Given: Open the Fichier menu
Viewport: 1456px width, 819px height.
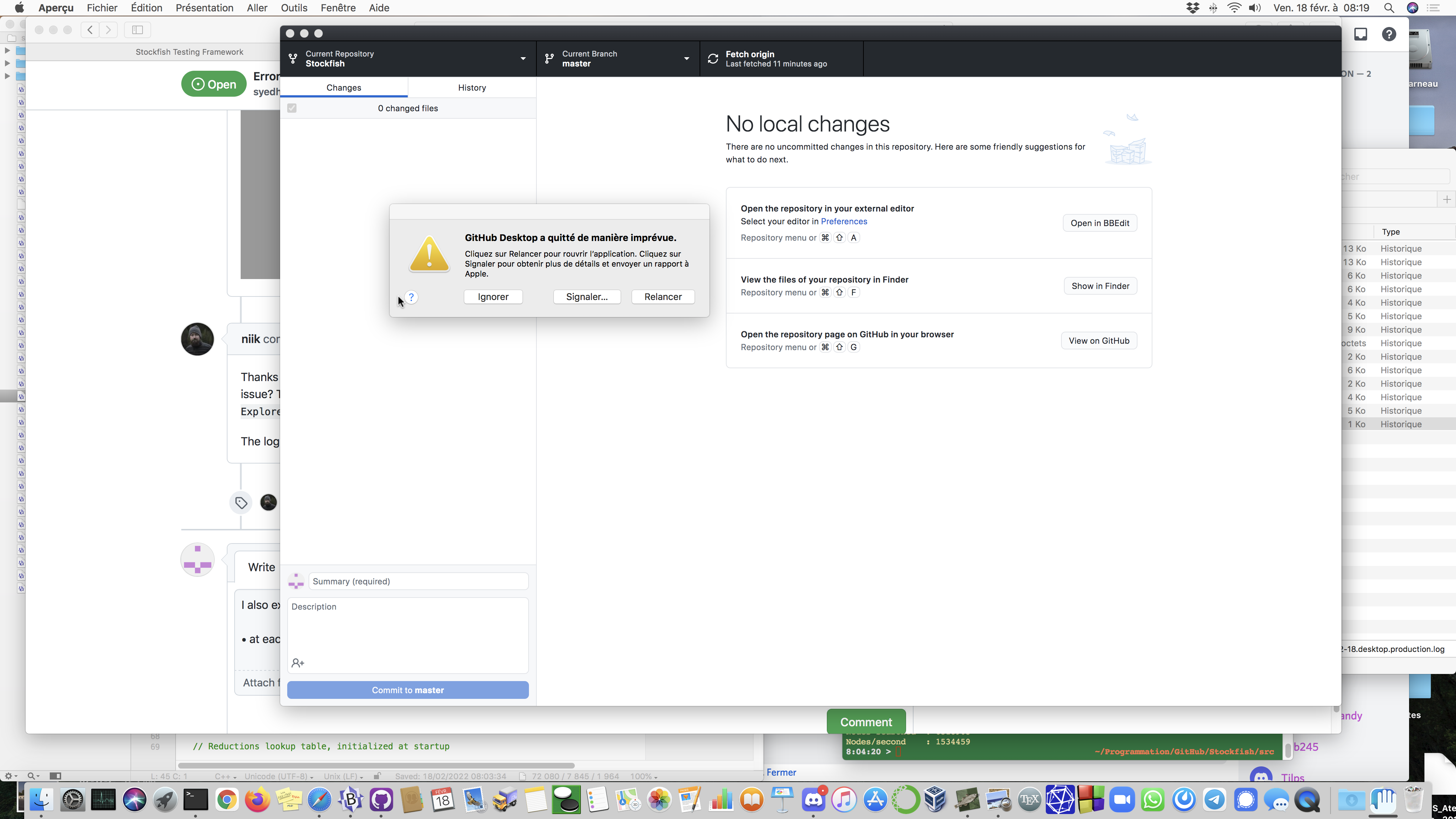Looking at the screenshot, I should point(102,8).
